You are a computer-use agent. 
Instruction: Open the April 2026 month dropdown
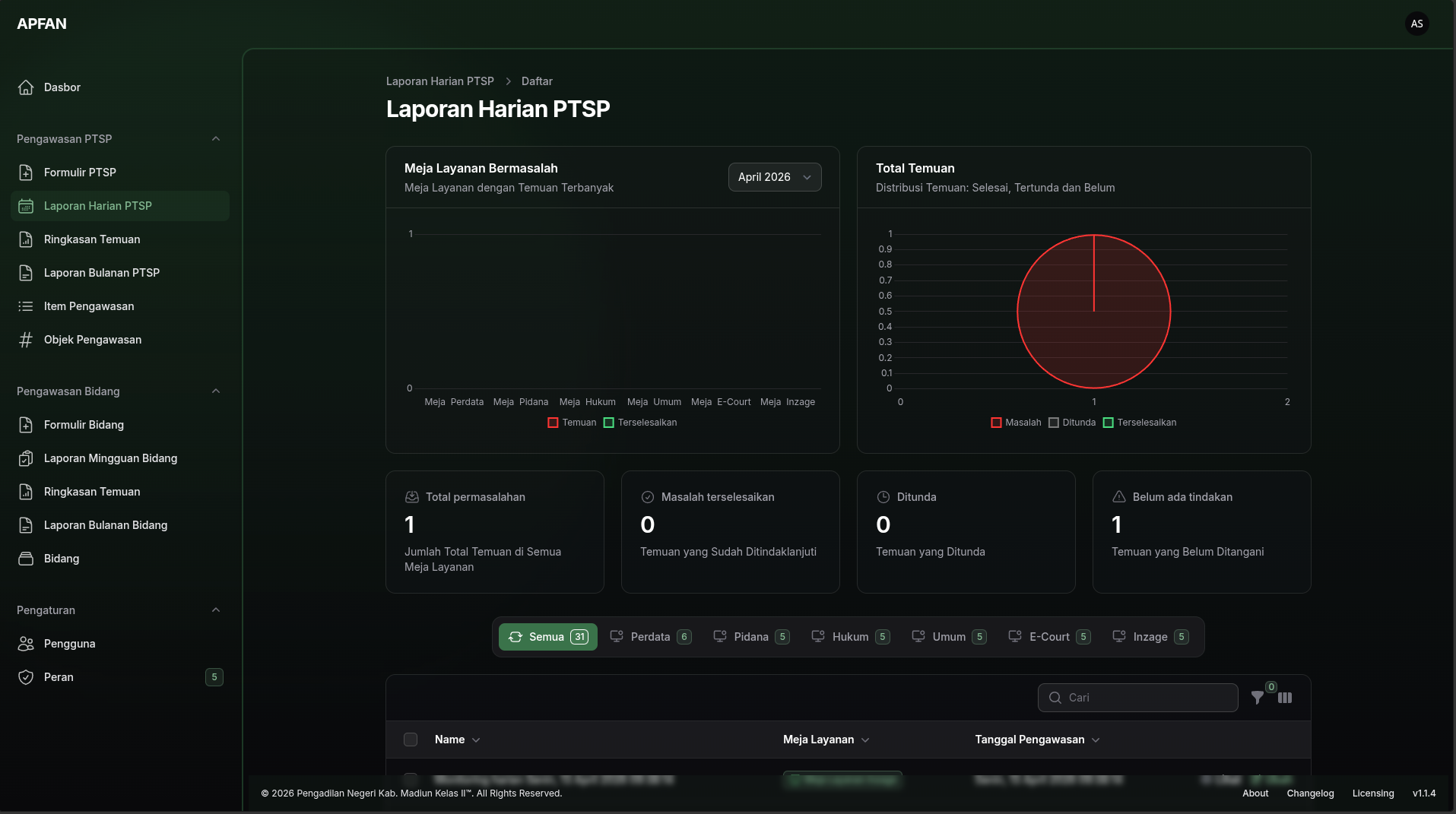775,177
